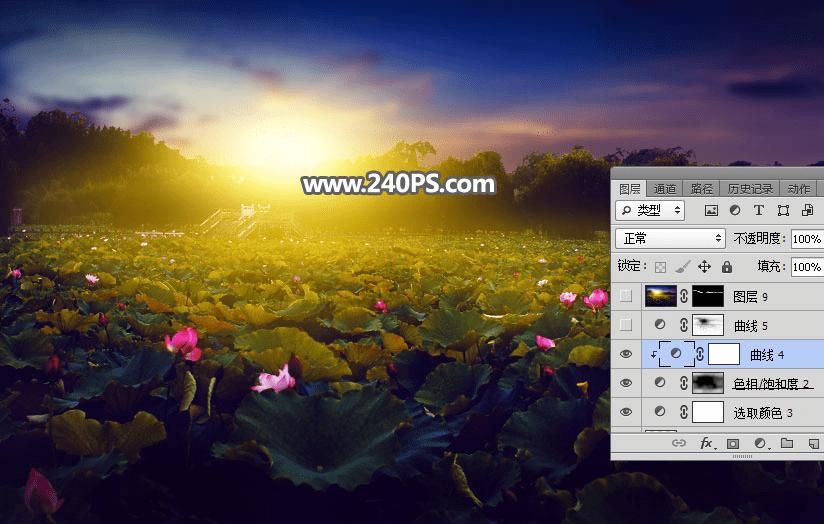Click the 曲线 5 adjustment icon
Screen dimensions: 824x524
pos(660,325)
